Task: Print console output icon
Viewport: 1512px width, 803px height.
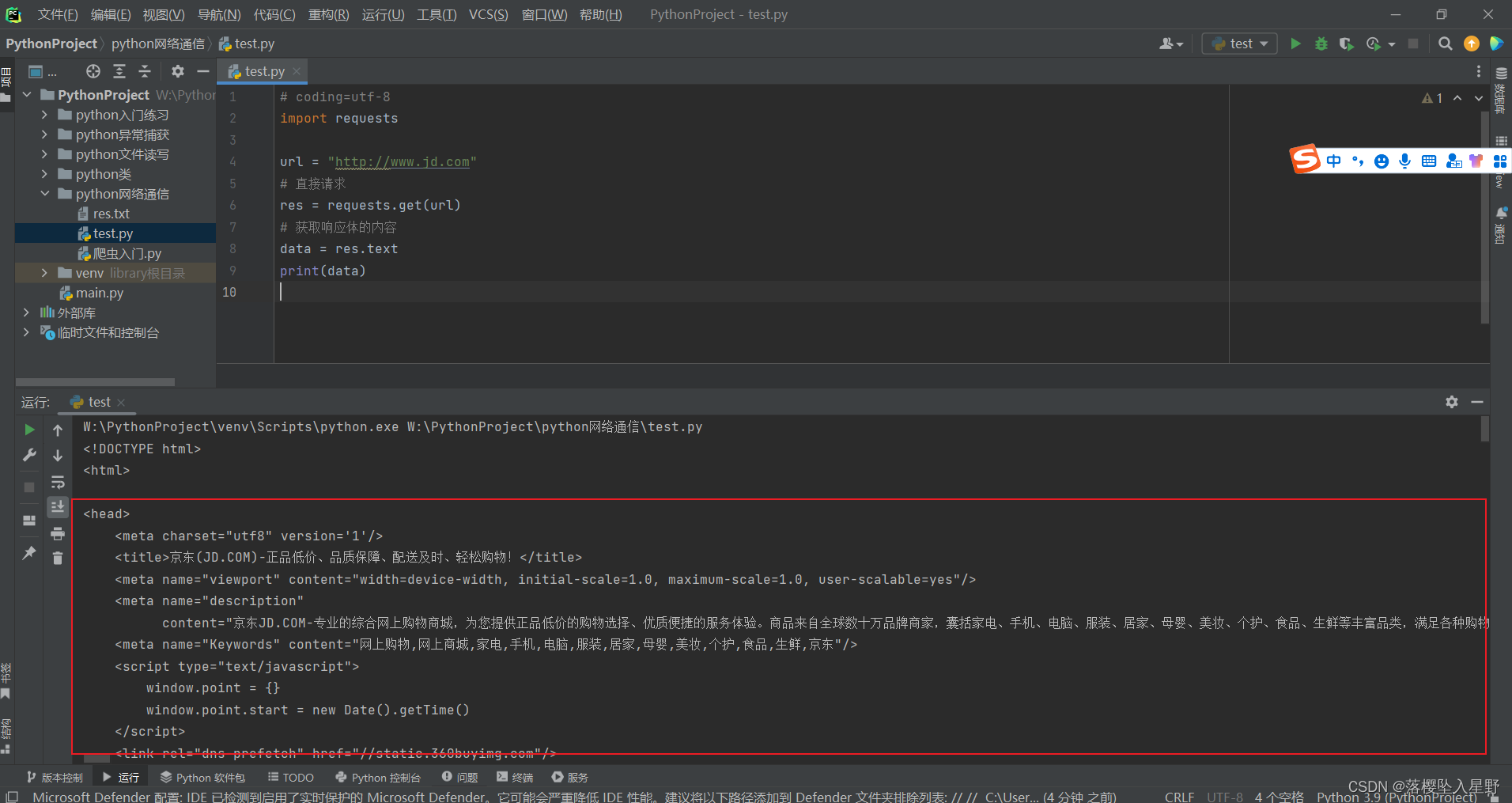Action: [58, 534]
